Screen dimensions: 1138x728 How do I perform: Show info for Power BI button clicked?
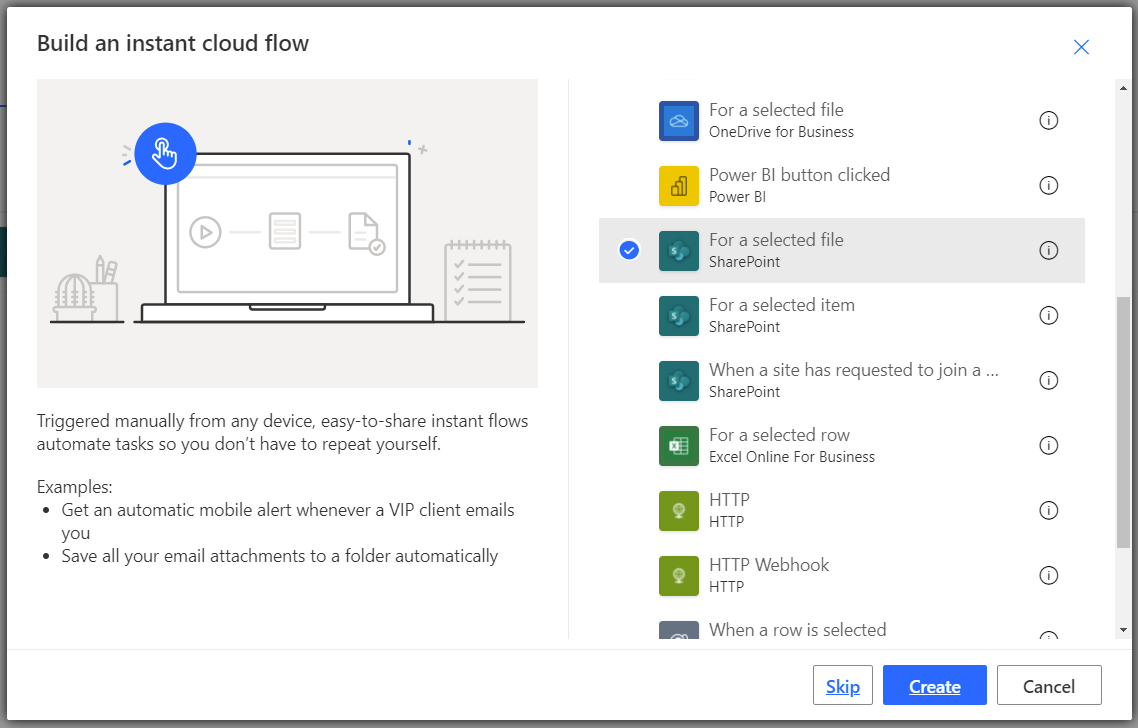(x=1048, y=186)
